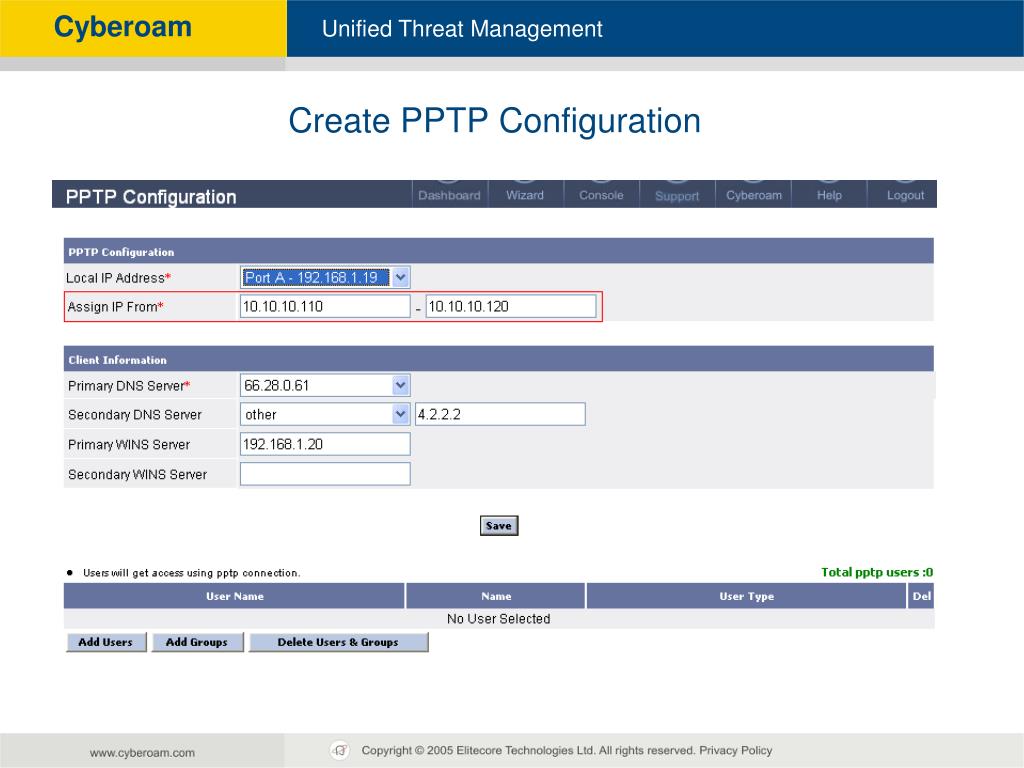This screenshot has height=768, width=1024.
Task: Open the Dashboard menu item
Action: 449,195
